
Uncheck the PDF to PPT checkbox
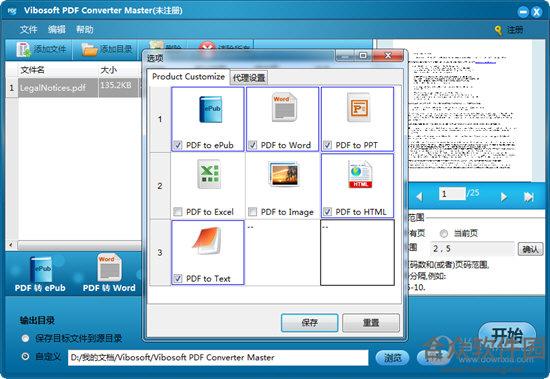pos(327,145)
